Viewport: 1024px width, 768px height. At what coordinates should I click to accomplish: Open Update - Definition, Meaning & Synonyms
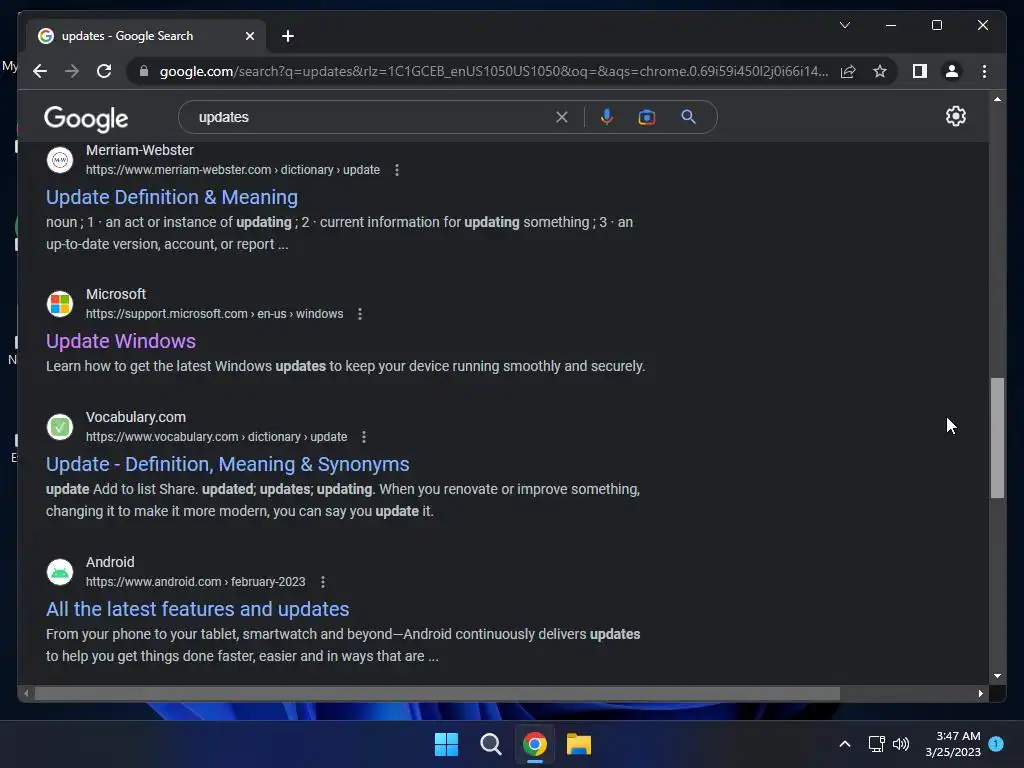pyautogui.click(x=227, y=464)
